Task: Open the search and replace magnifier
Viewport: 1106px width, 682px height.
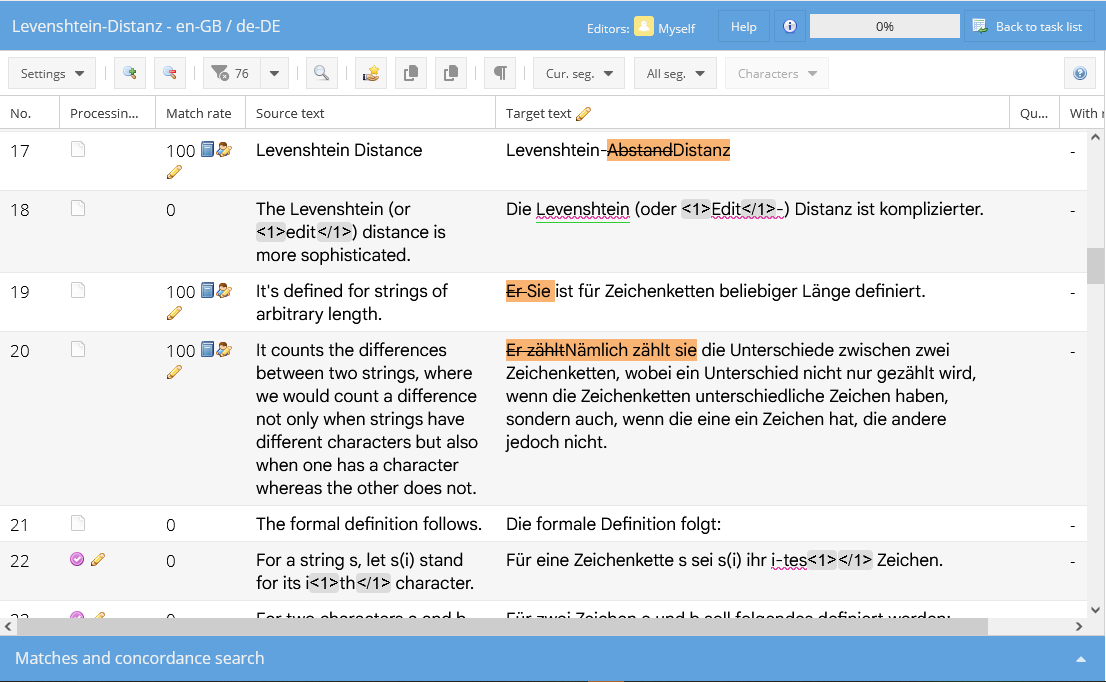Action: (x=321, y=73)
